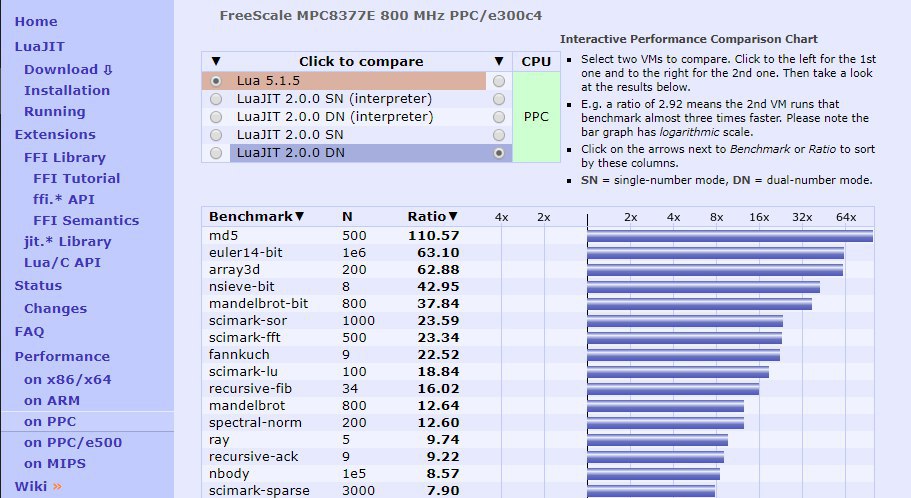Open FFI Semantics page
The width and height of the screenshot is (911, 498).
[86, 220]
